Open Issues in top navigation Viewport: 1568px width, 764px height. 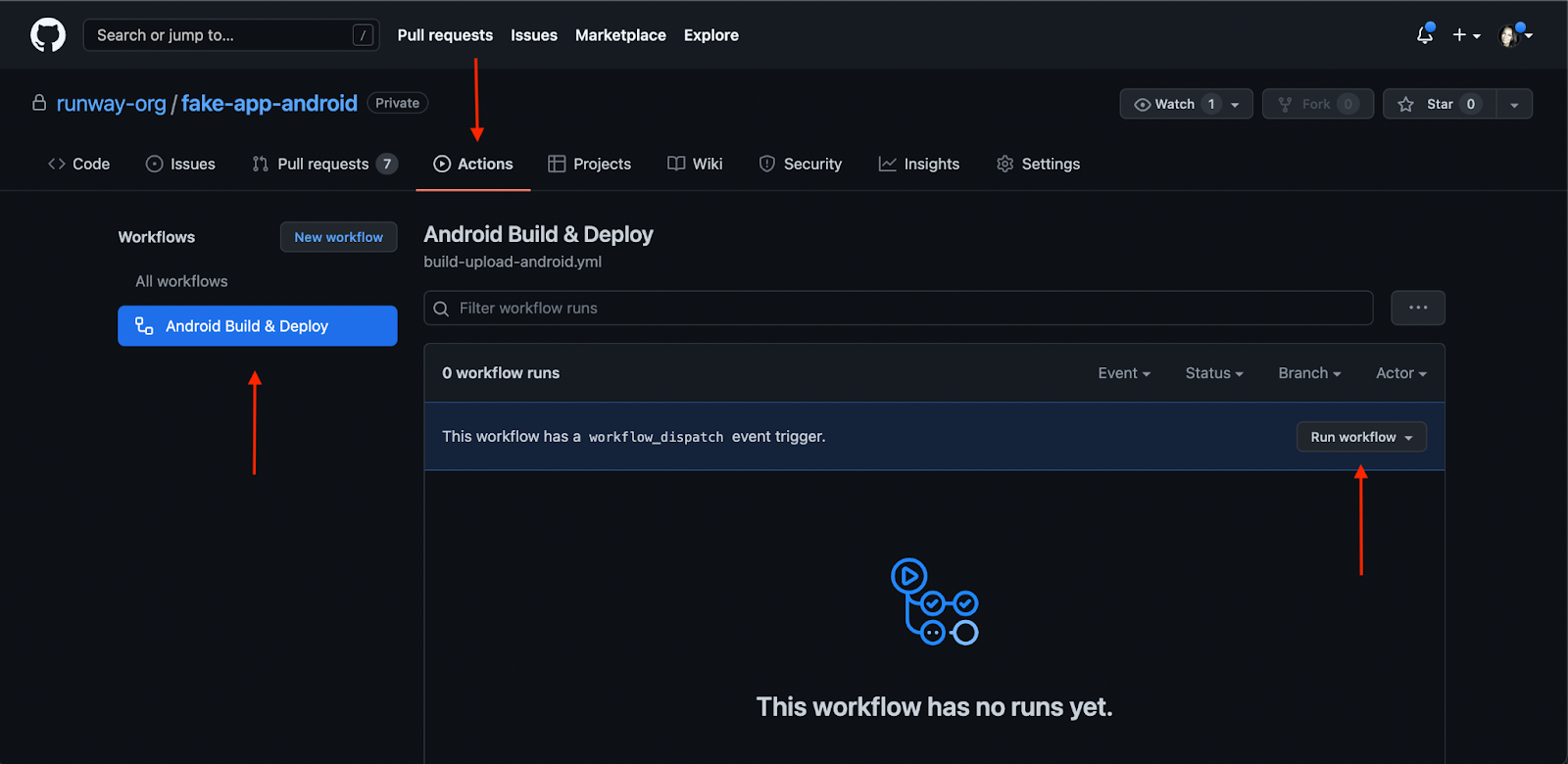[534, 35]
